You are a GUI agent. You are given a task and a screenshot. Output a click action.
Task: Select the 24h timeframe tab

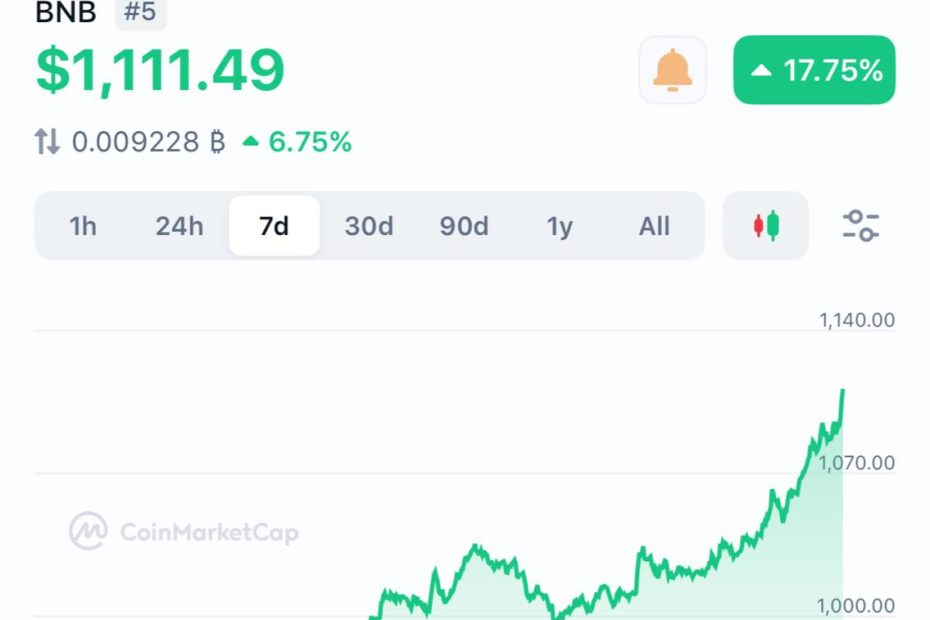179,227
